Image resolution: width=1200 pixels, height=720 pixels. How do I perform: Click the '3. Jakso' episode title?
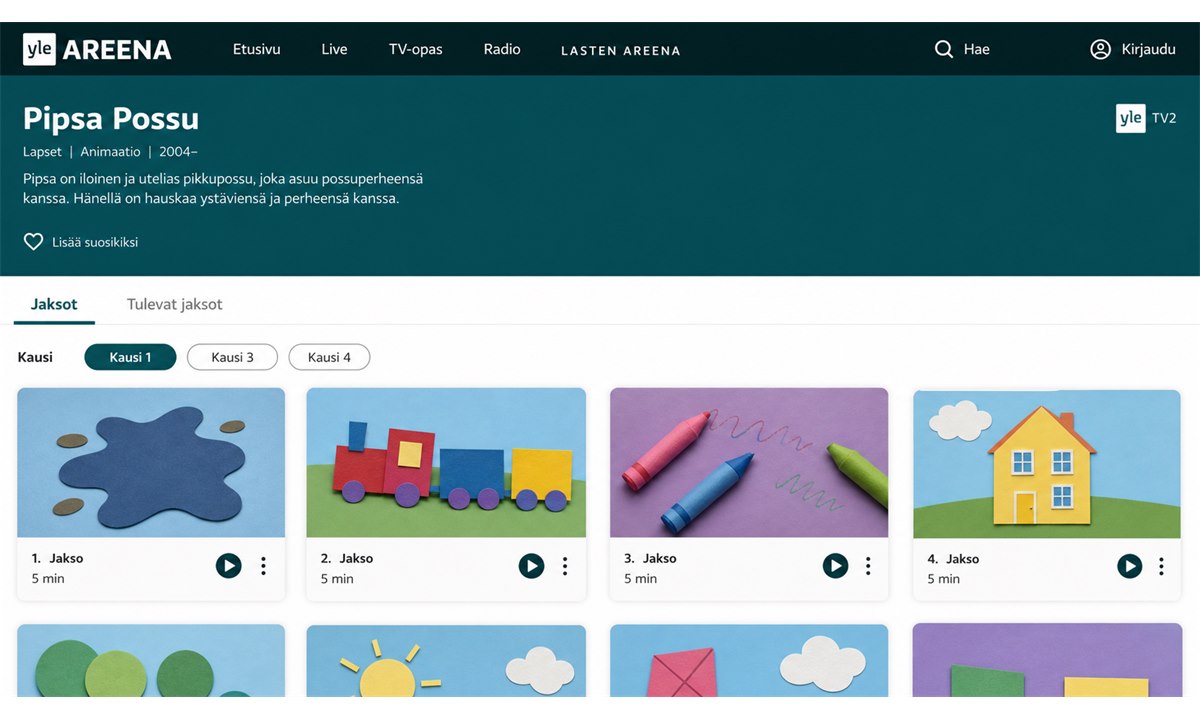(x=650, y=558)
